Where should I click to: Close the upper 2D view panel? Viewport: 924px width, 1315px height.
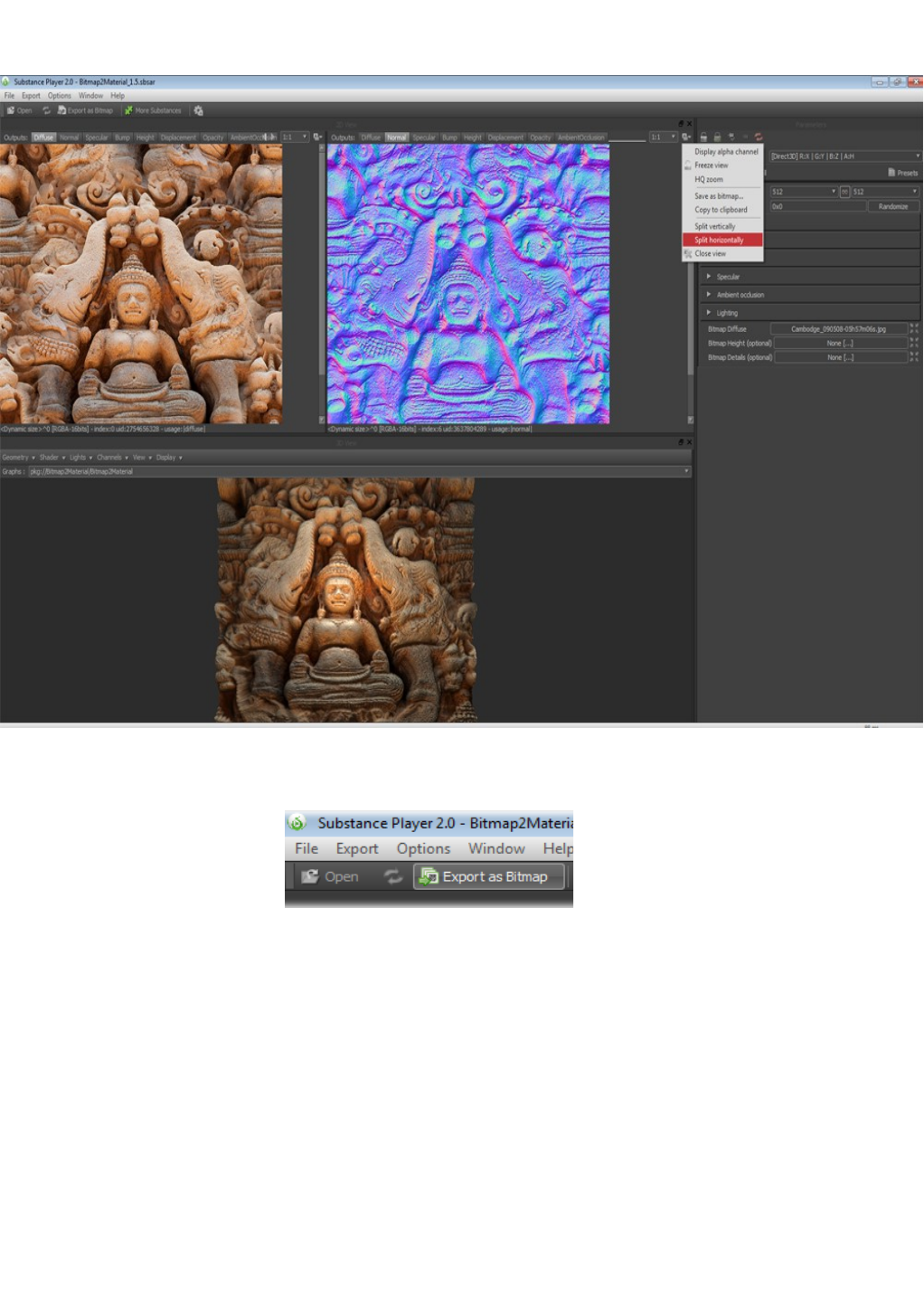689,124
